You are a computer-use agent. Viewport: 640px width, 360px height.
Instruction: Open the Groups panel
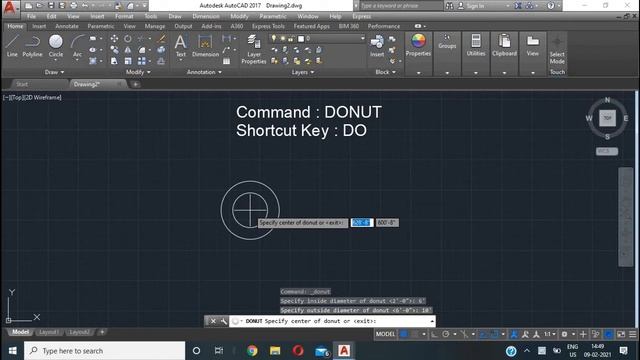[x=447, y=42]
